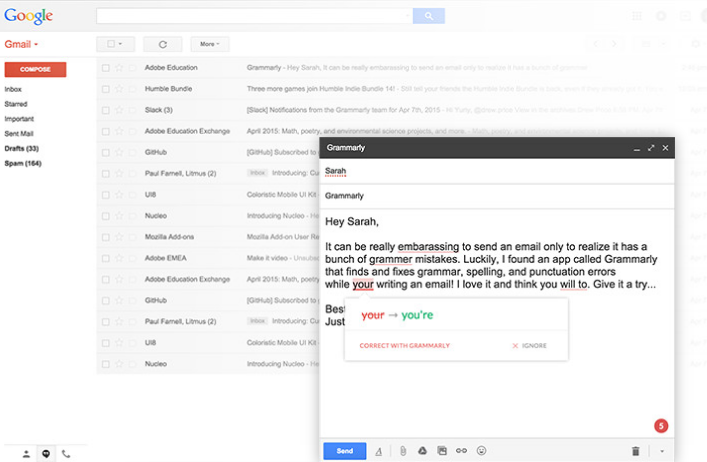Star the Adobe Education email
The image size is (707, 462).
119,68
